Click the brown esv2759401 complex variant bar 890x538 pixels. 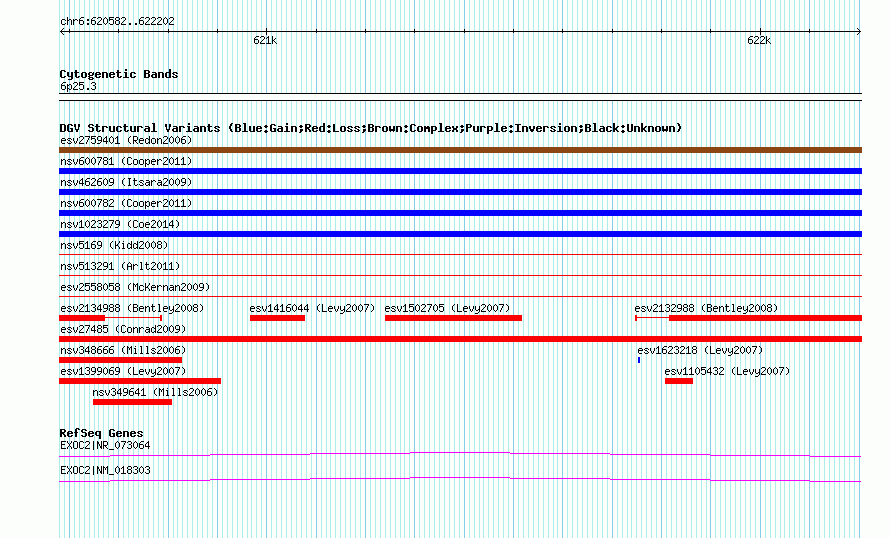pos(460,150)
